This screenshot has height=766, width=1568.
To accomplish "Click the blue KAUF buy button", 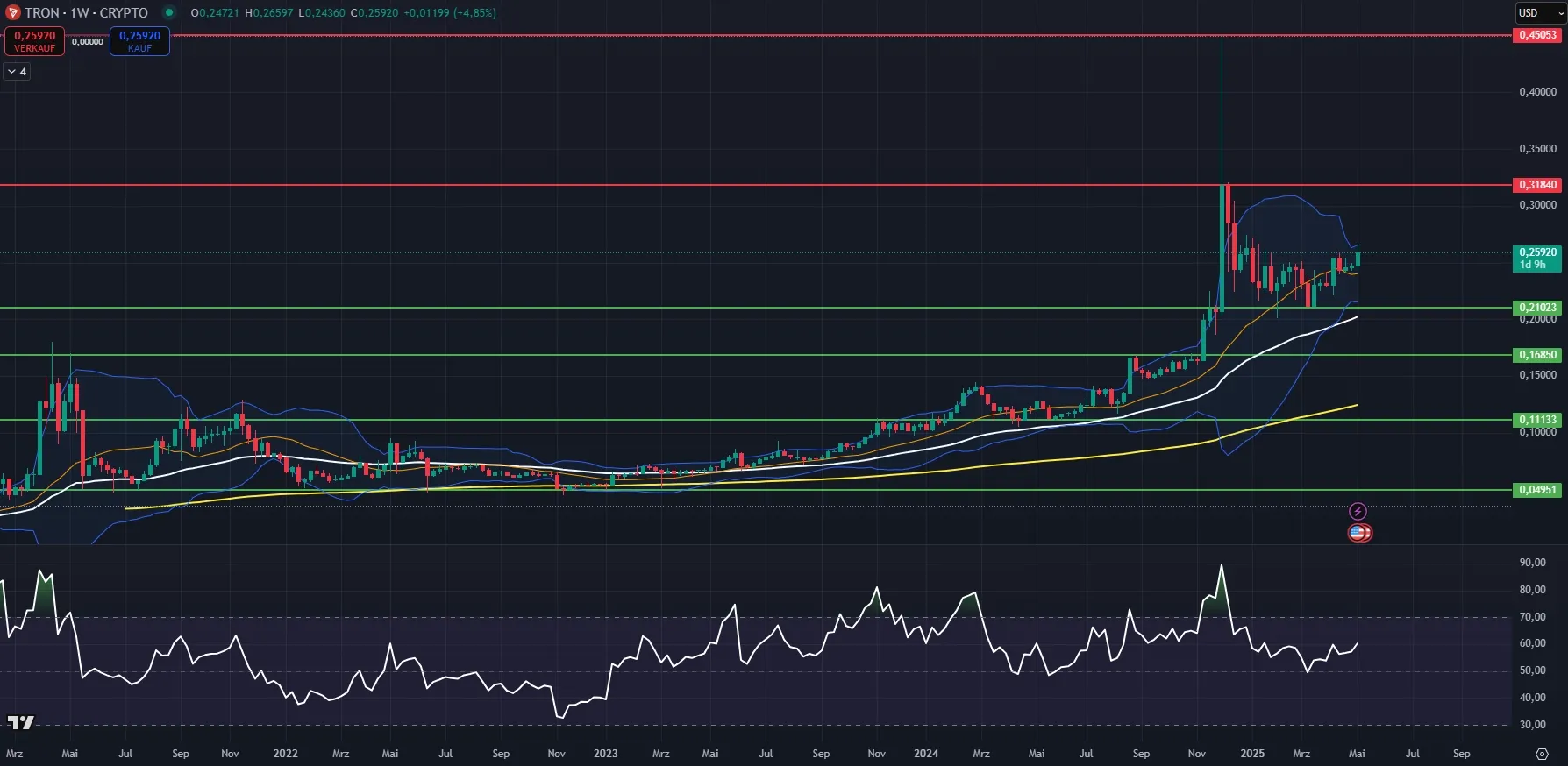I will click(x=139, y=41).
